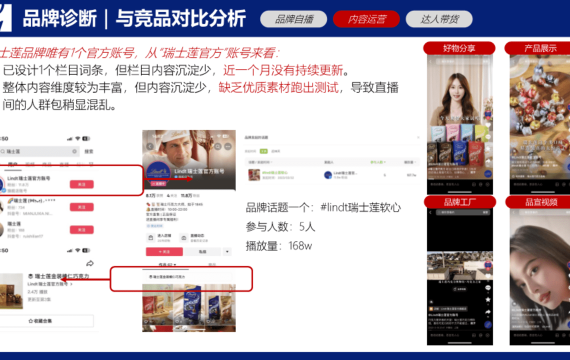The width and height of the screenshot is (570, 360).
Task: Open the 达人带货 pill tab
Action: tap(439, 19)
